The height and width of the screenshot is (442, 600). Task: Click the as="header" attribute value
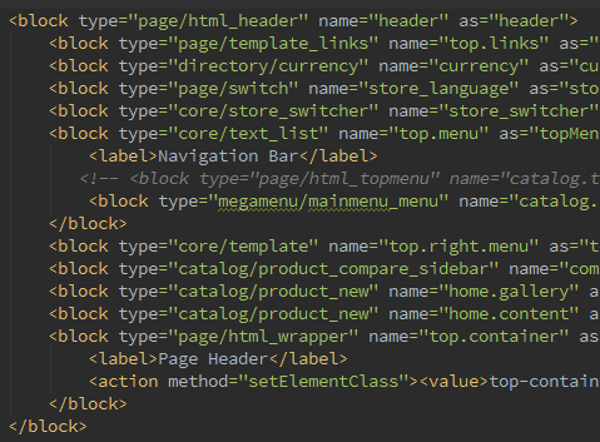coord(529,21)
